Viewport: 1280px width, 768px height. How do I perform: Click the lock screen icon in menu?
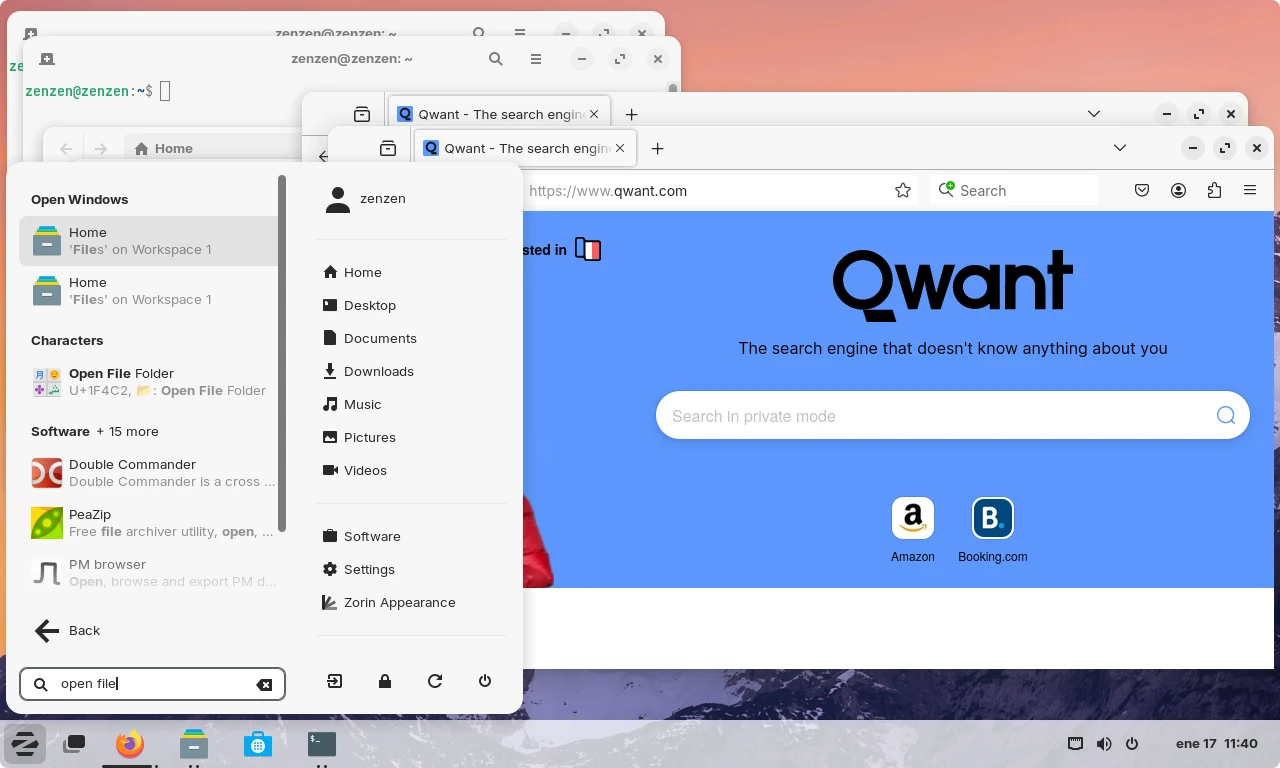tap(385, 681)
